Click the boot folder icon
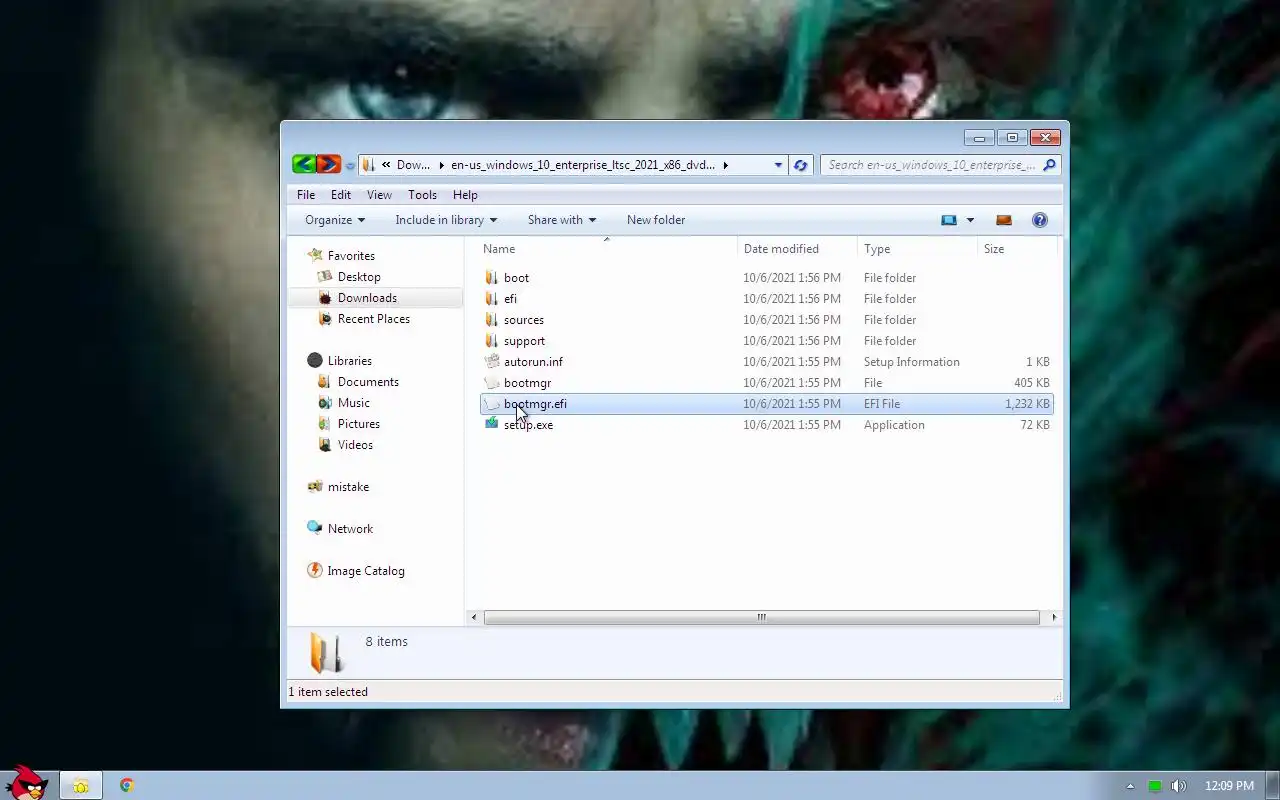Image resolution: width=1280 pixels, height=800 pixels. (x=491, y=278)
